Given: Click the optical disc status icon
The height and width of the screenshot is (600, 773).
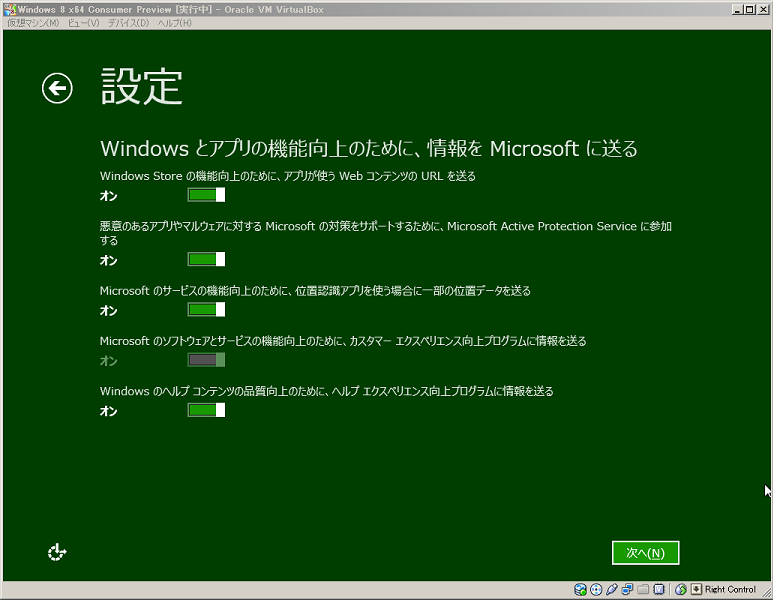Looking at the screenshot, I should pyautogui.click(x=596, y=590).
